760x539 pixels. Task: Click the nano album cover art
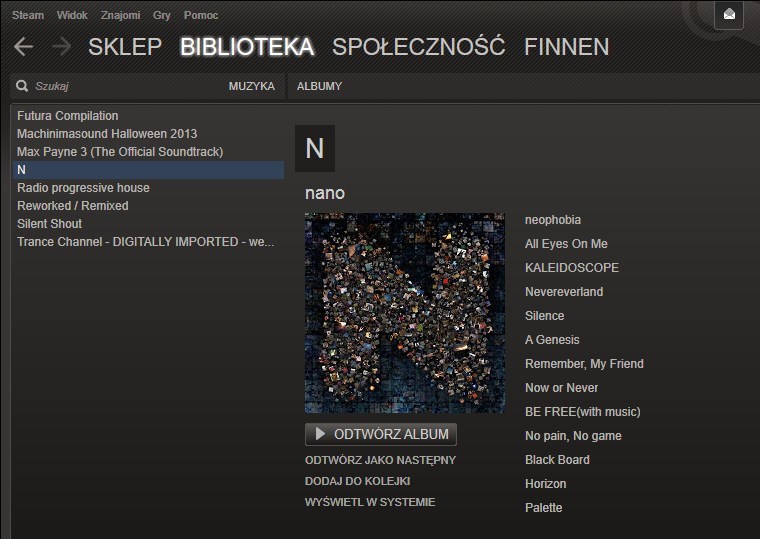point(405,313)
